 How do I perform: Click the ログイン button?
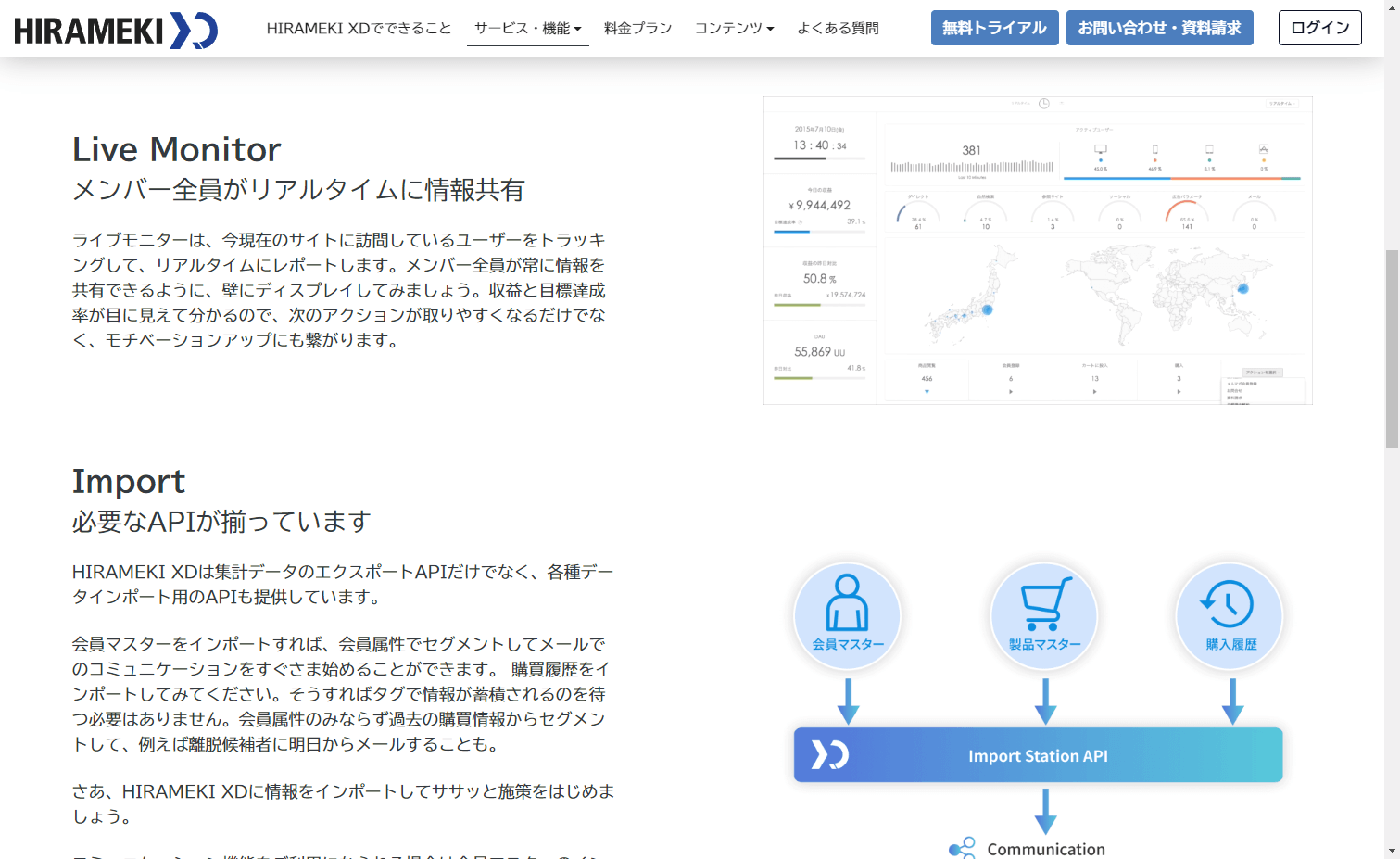pyautogui.click(x=1320, y=28)
